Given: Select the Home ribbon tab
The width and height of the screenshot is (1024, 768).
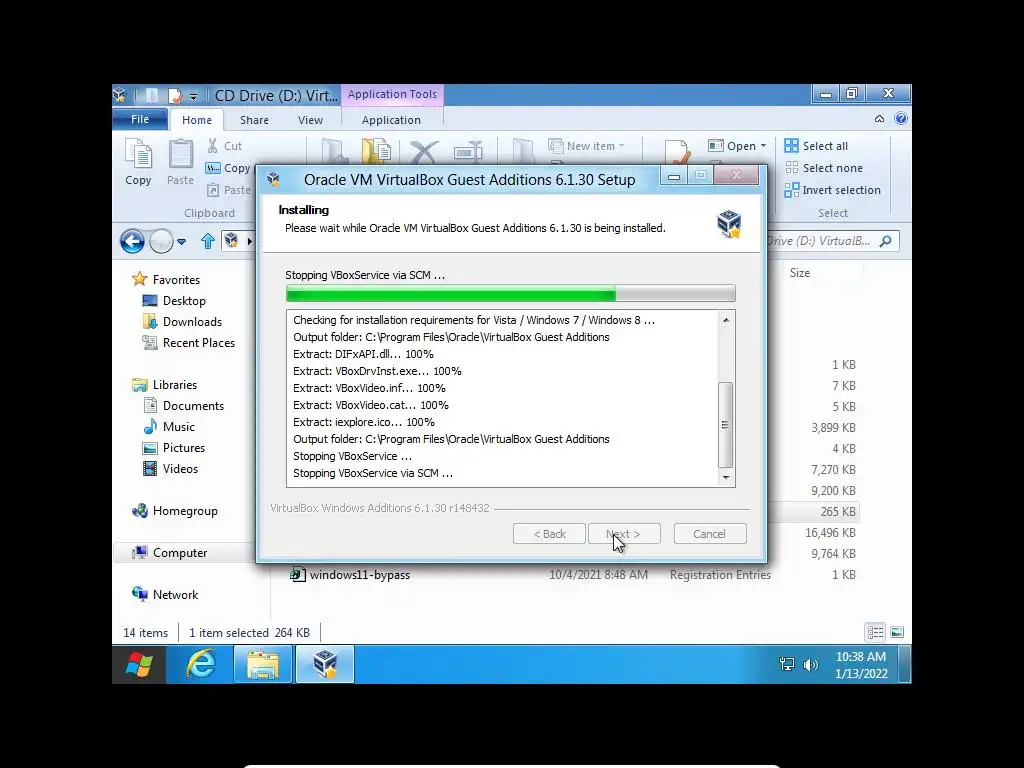Looking at the screenshot, I should pos(197,120).
